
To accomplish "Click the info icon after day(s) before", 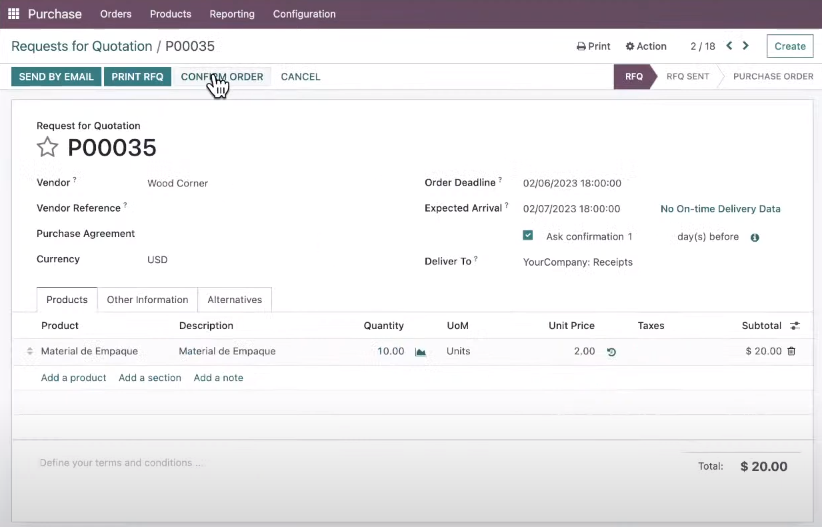I will (755, 238).
